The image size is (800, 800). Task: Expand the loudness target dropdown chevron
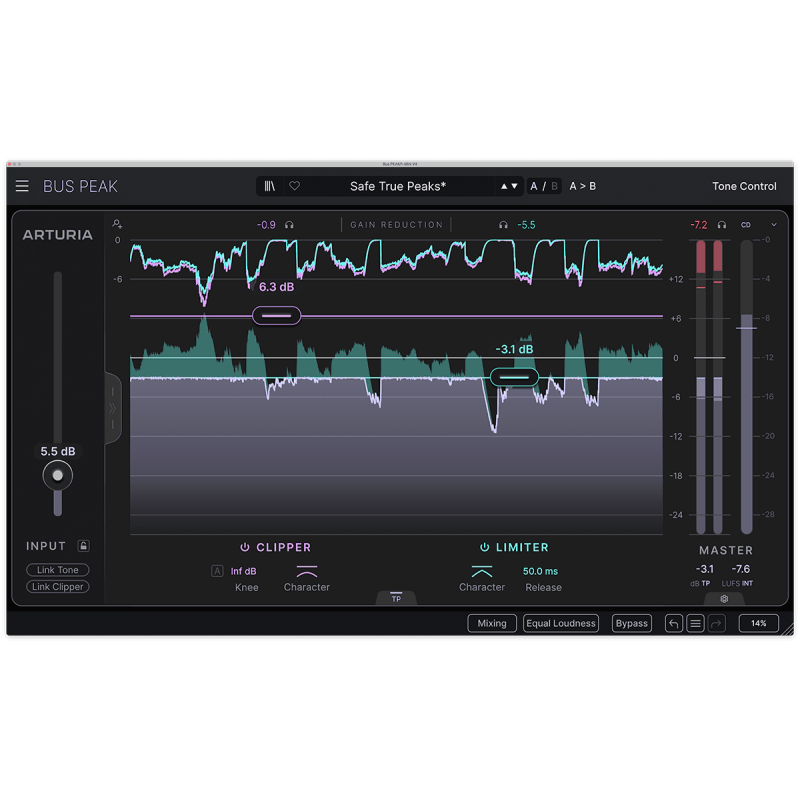(773, 225)
